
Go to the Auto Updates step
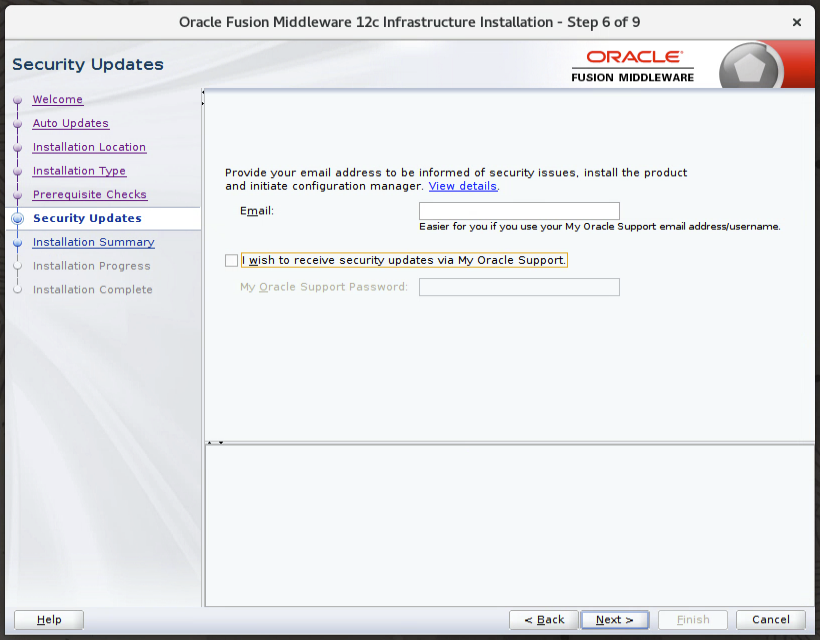click(x=71, y=123)
